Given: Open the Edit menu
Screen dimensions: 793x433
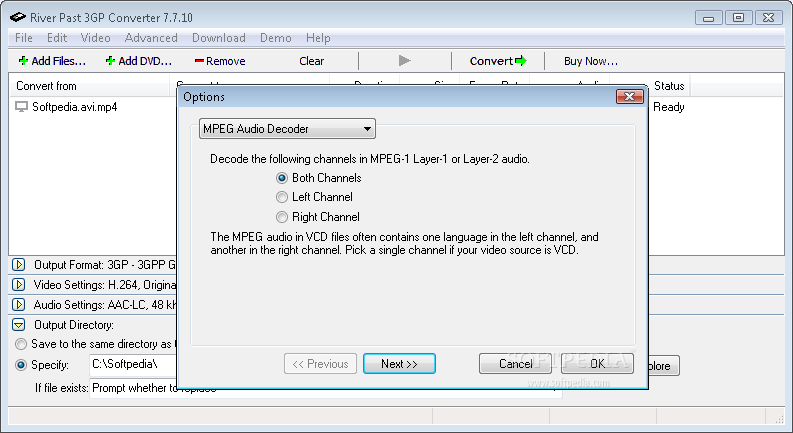Looking at the screenshot, I should point(57,38).
